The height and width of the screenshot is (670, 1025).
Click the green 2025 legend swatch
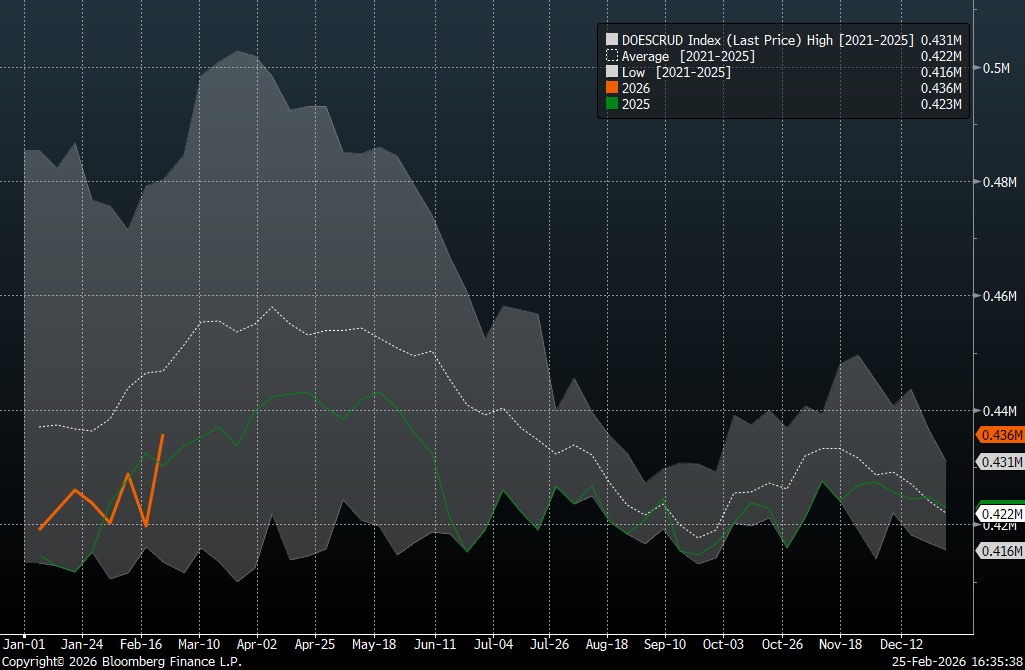click(613, 104)
